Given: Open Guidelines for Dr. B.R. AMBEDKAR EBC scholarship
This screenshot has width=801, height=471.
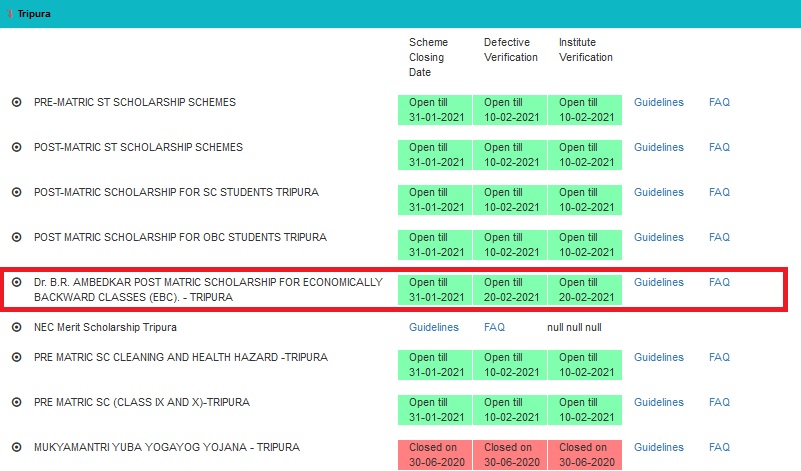Looking at the screenshot, I should point(658,282).
